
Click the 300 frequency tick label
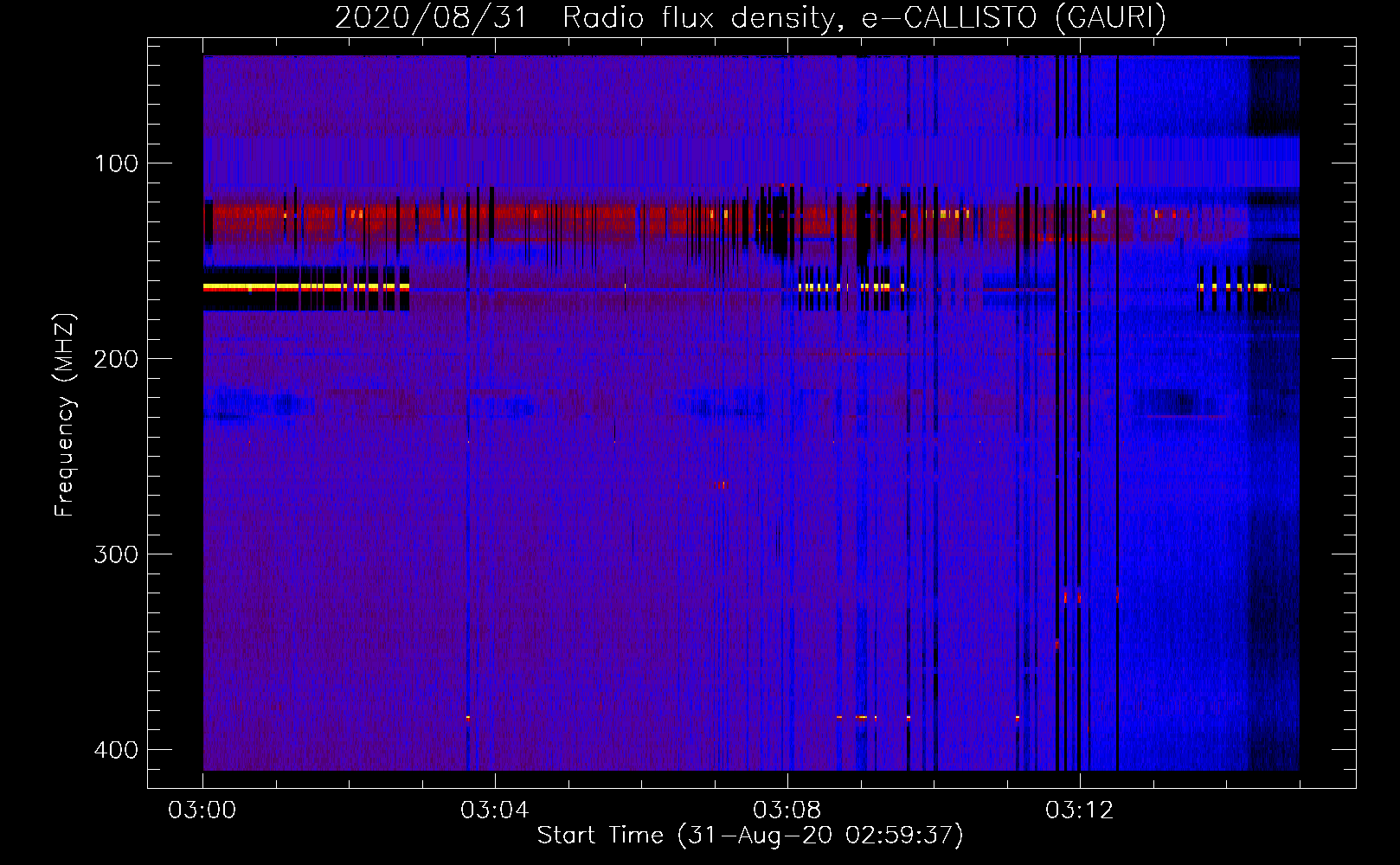(x=116, y=554)
